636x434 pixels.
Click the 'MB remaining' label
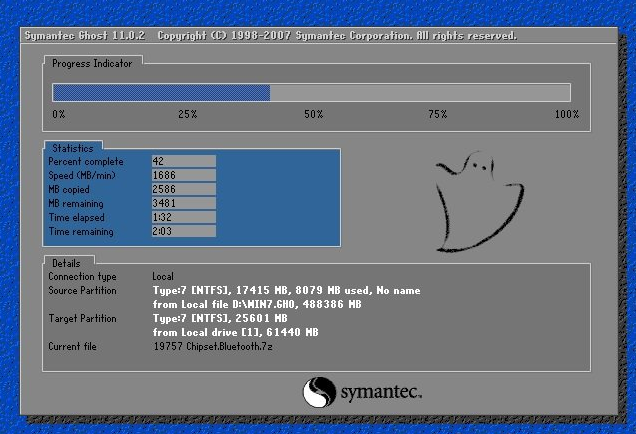click(x=76, y=204)
